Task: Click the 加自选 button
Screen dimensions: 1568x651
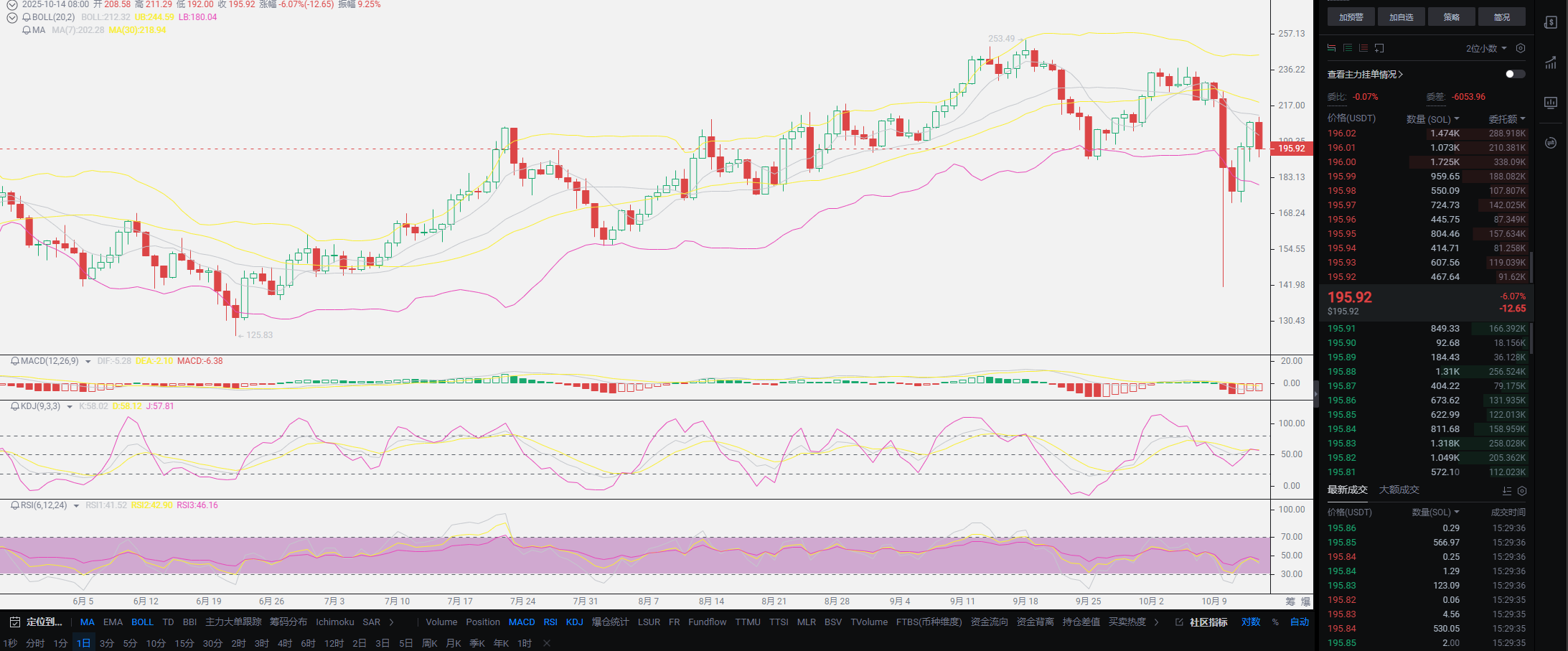Action: tap(1401, 17)
